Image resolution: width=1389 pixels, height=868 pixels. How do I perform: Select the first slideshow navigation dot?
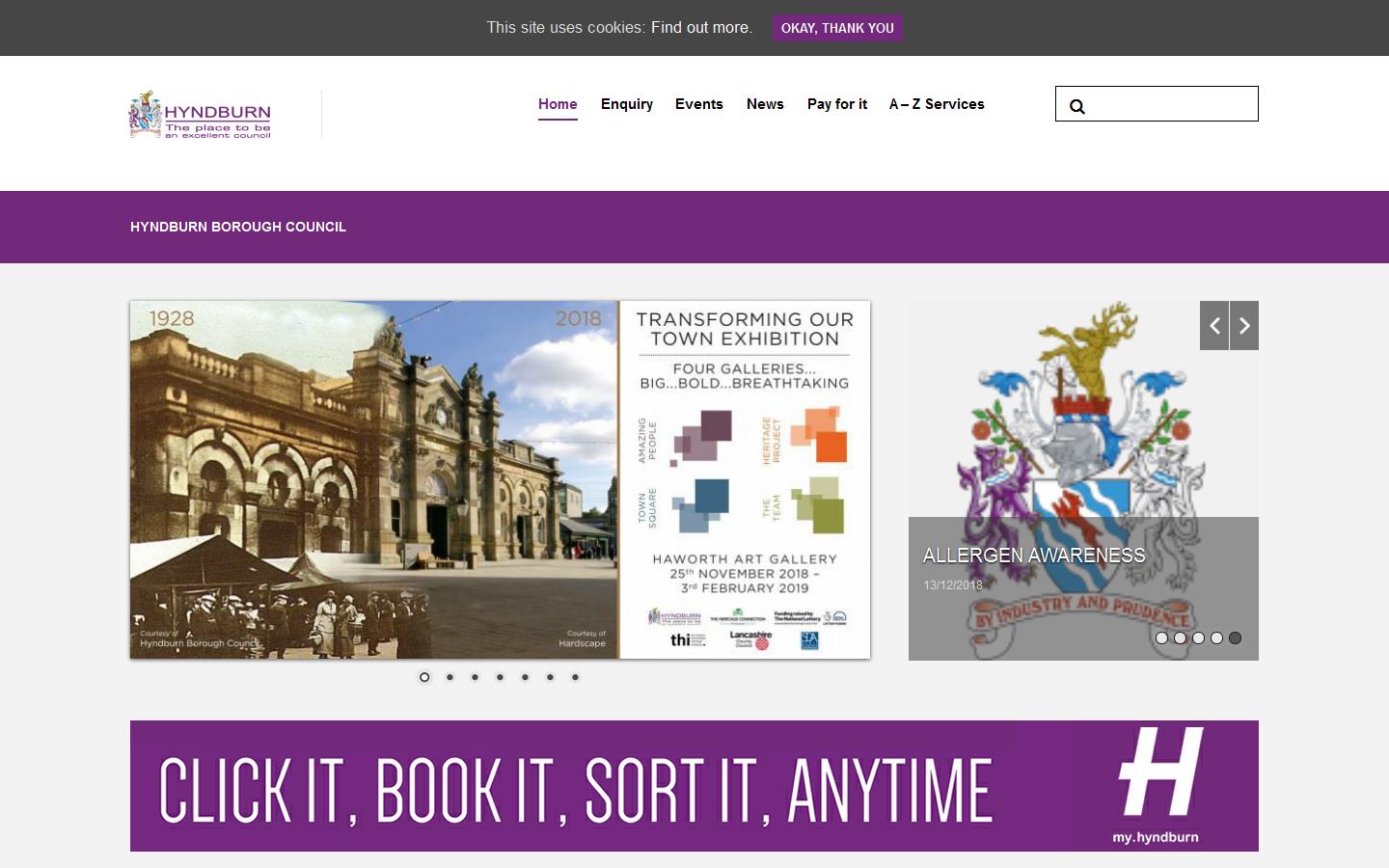click(x=424, y=677)
